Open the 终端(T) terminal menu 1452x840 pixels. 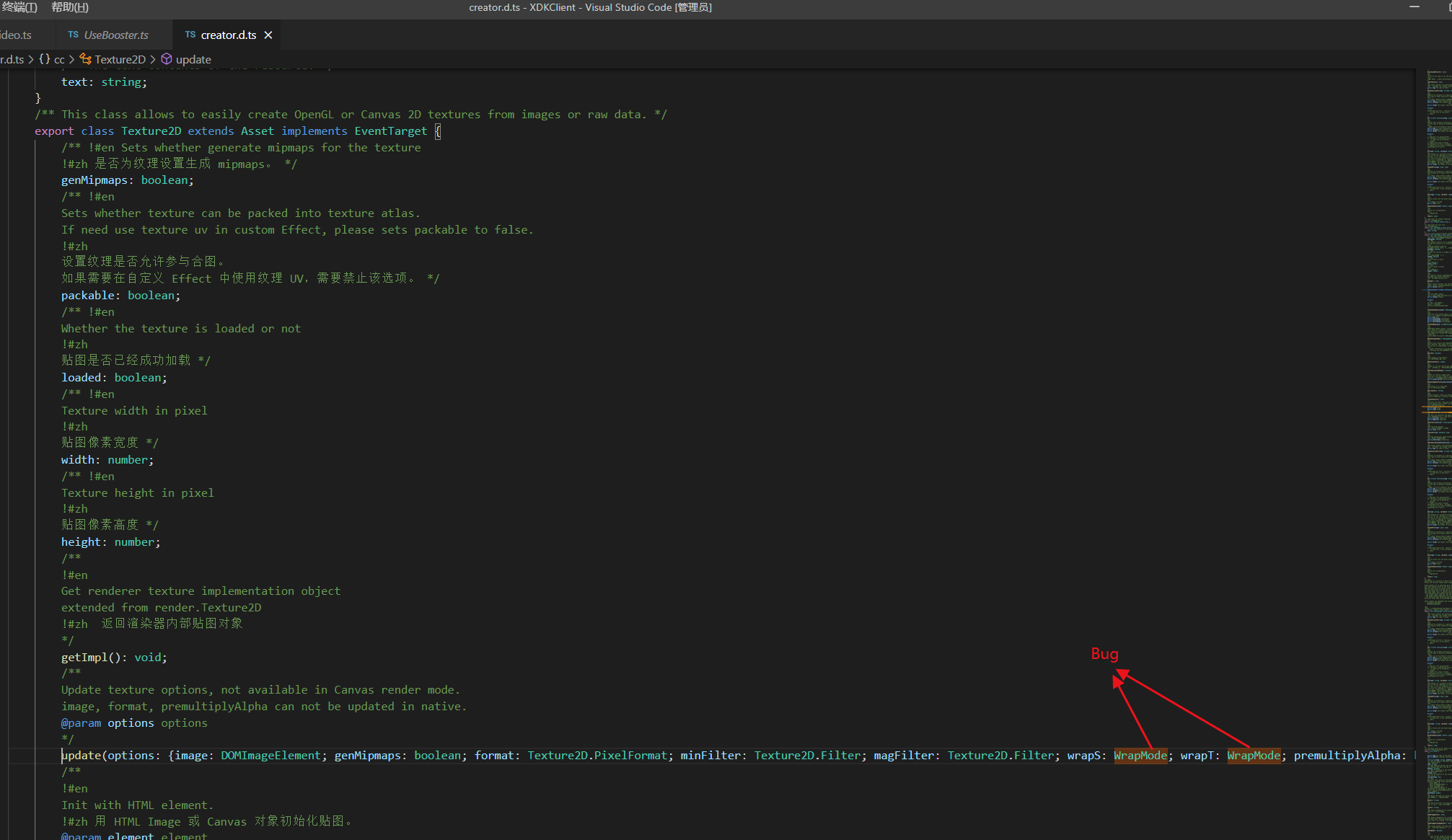pyautogui.click(x=19, y=7)
